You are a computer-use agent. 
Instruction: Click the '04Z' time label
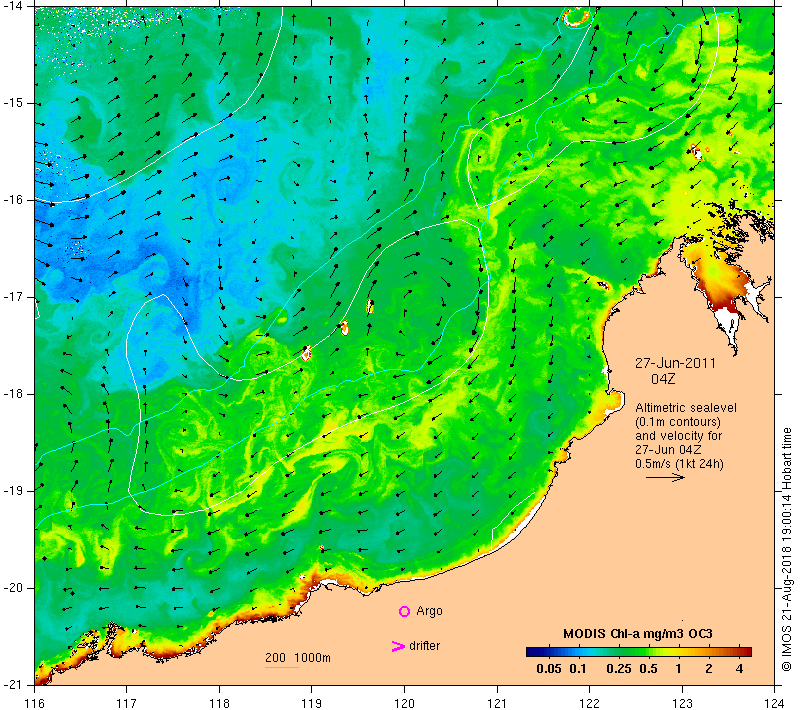(x=663, y=379)
